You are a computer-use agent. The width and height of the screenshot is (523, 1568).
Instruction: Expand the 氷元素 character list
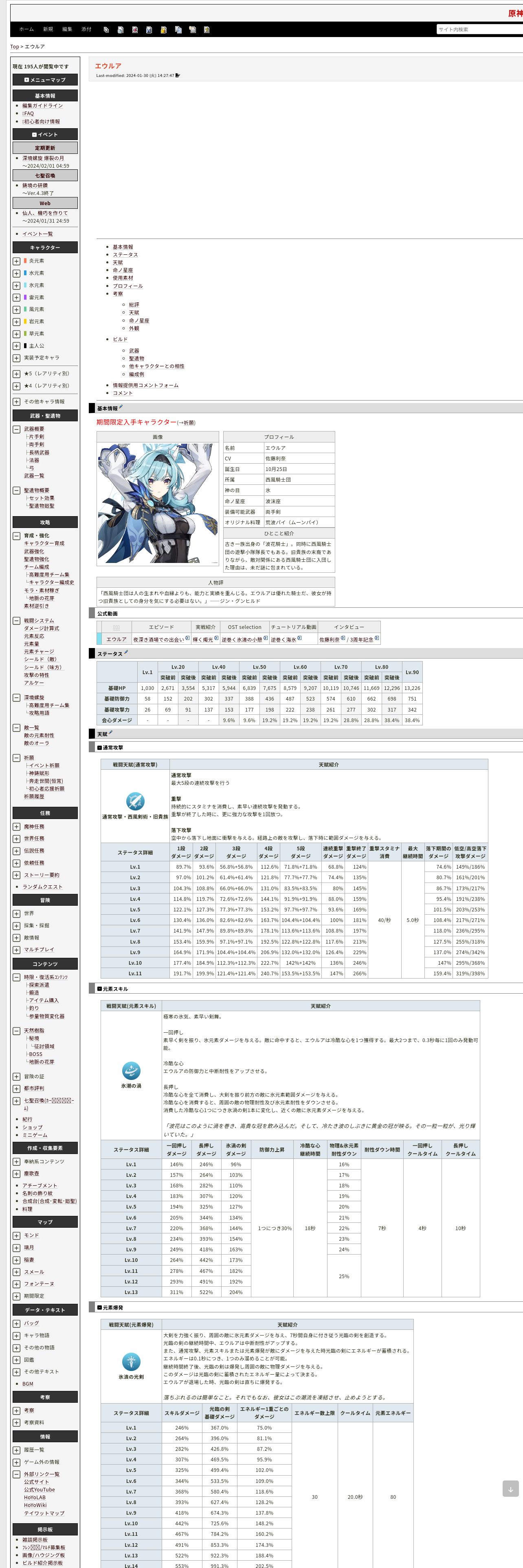16,285
